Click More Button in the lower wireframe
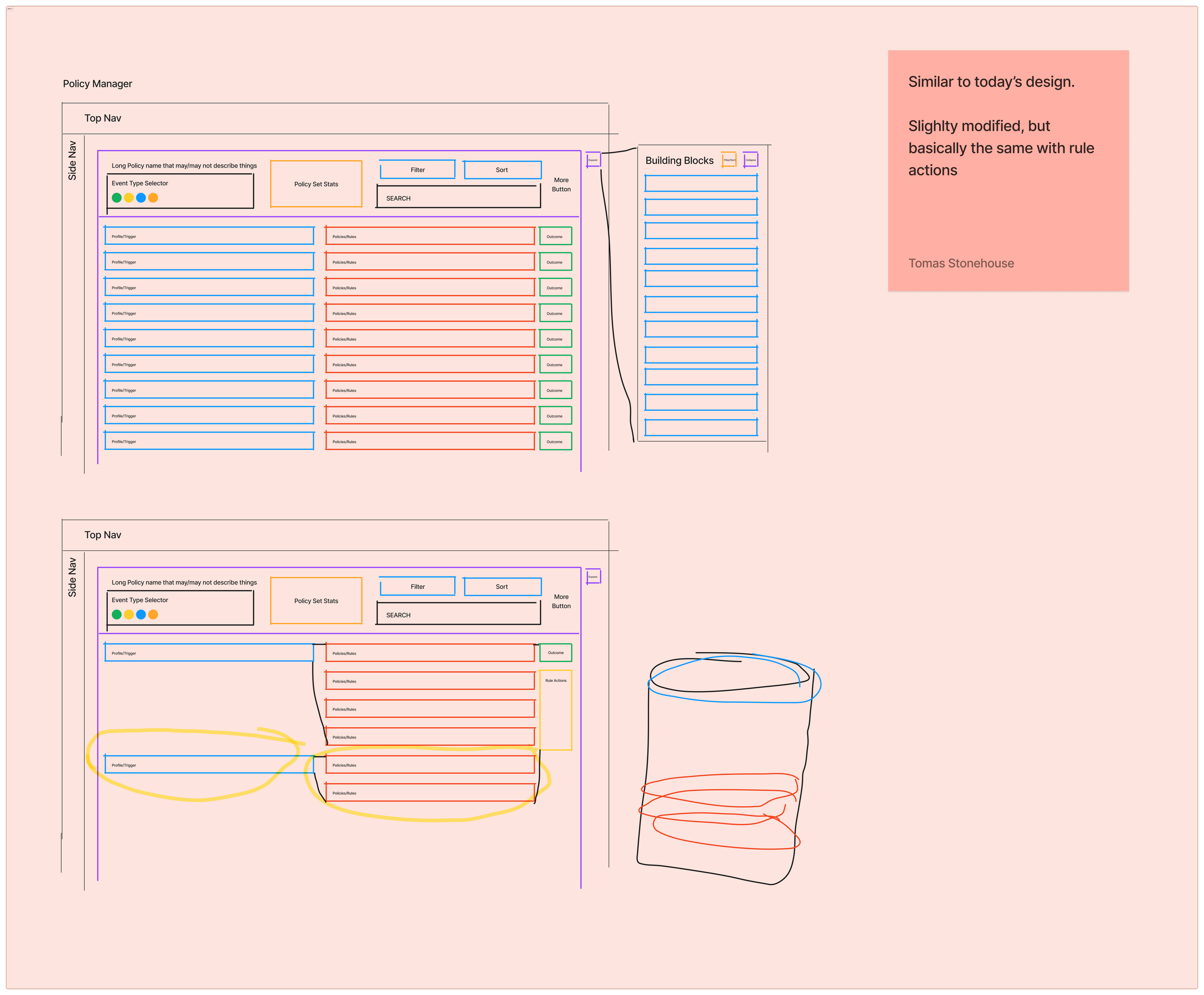Image resolution: width=1204 pixels, height=995 pixels. click(x=561, y=601)
